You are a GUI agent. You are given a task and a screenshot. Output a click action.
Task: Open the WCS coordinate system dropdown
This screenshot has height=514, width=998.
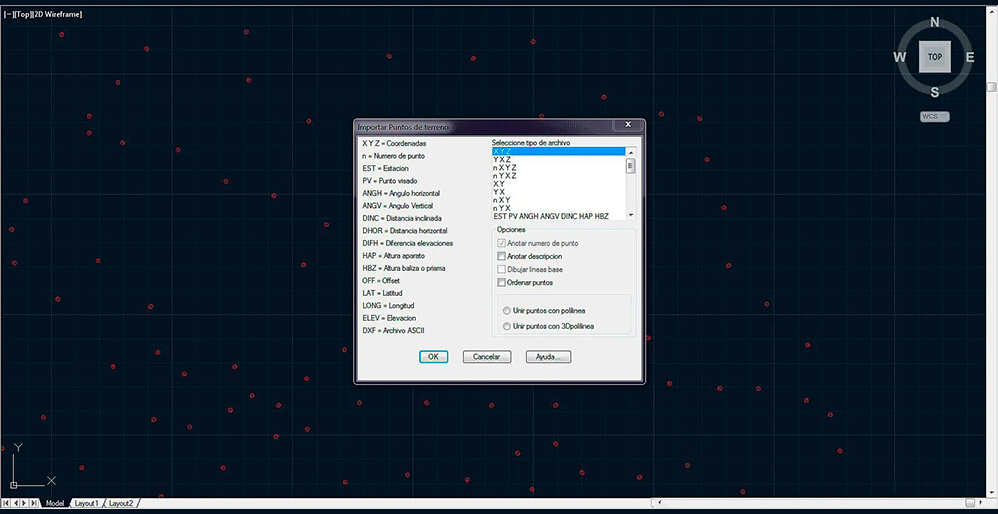click(934, 117)
